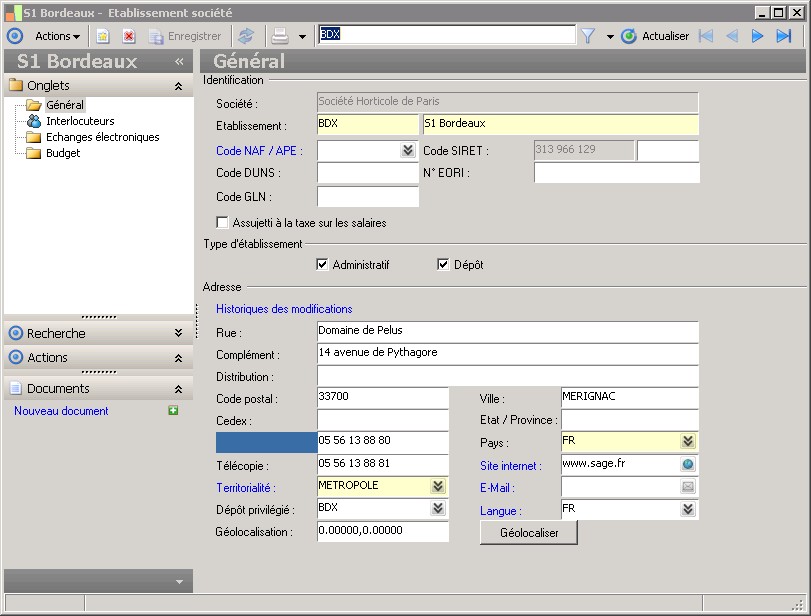Image resolution: width=811 pixels, height=616 pixels.
Task: Open website globe icon beside www.sage.fr
Action: click(688, 465)
